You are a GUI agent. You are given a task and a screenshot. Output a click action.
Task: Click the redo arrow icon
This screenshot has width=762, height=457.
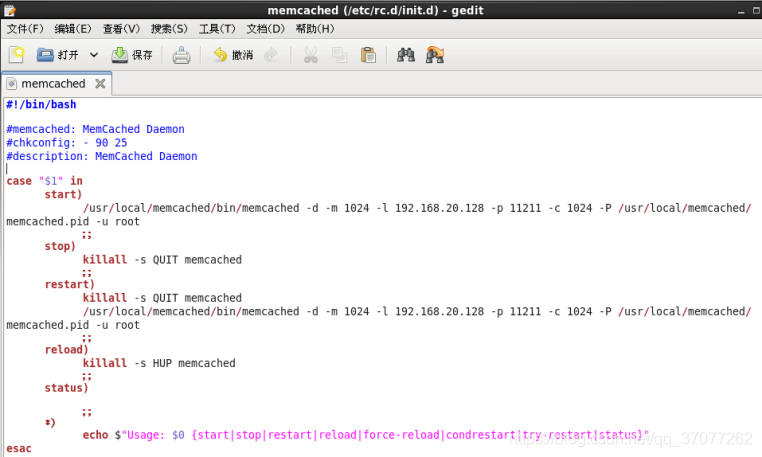click(x=271, y=55)
